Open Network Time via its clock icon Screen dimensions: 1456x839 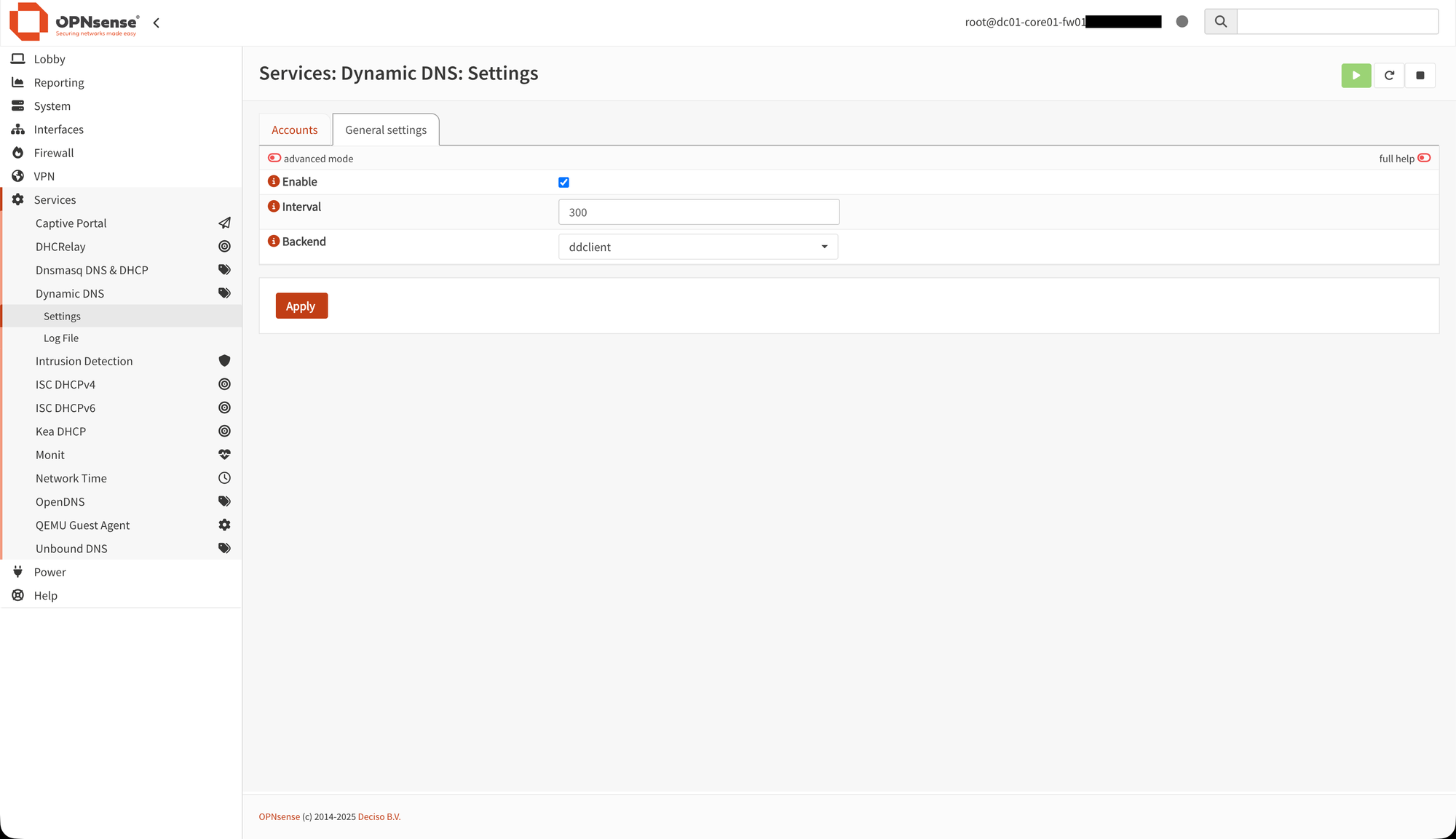[223, 478]
